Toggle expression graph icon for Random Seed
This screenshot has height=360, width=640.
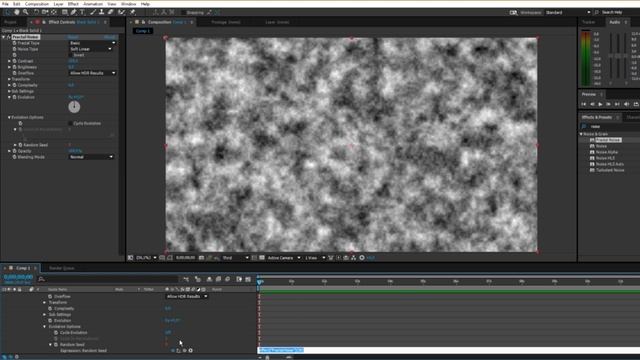tap(179, 350)
